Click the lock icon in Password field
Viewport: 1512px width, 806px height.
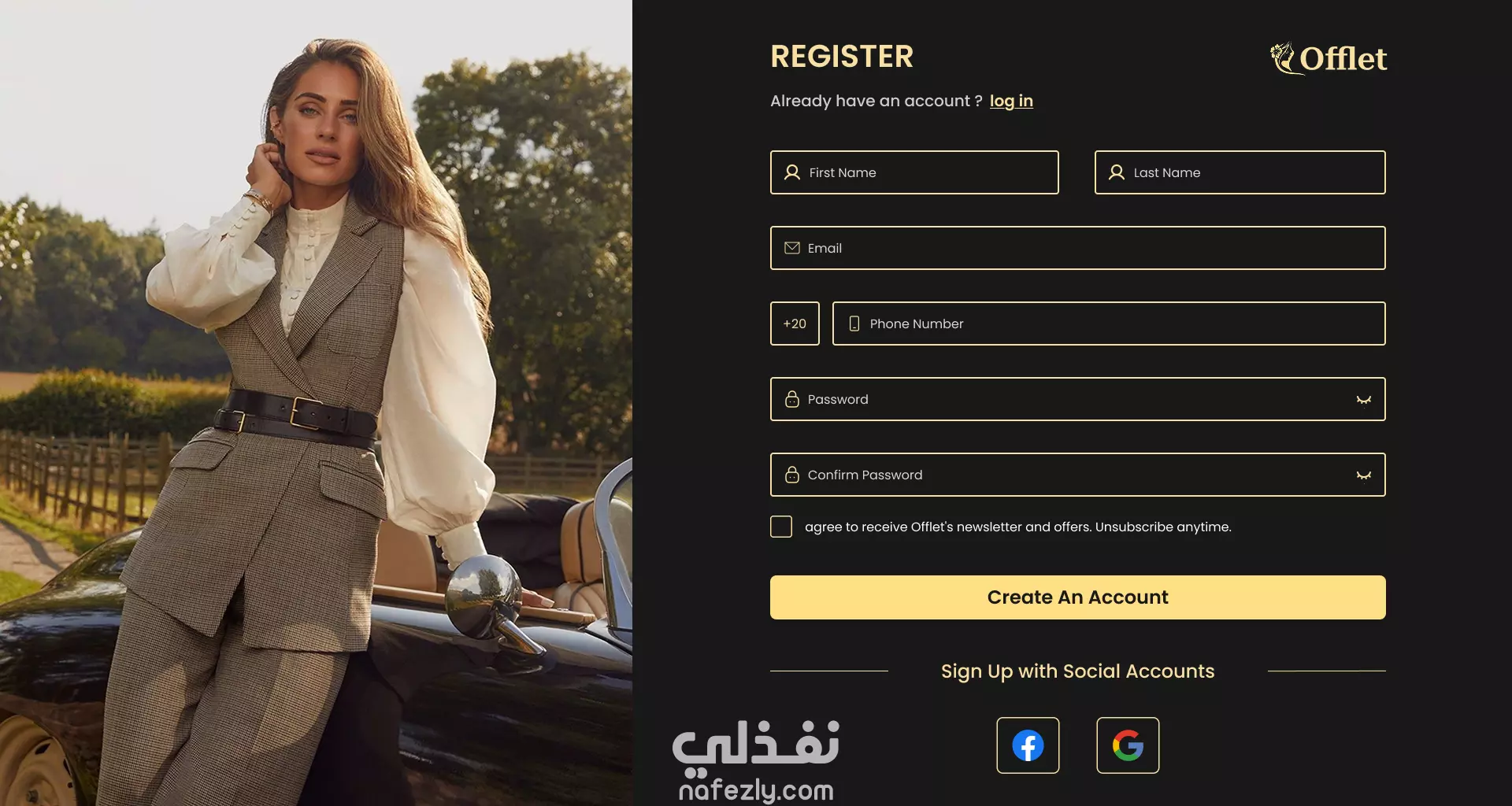pyautogui.click(x=792, y=399)
